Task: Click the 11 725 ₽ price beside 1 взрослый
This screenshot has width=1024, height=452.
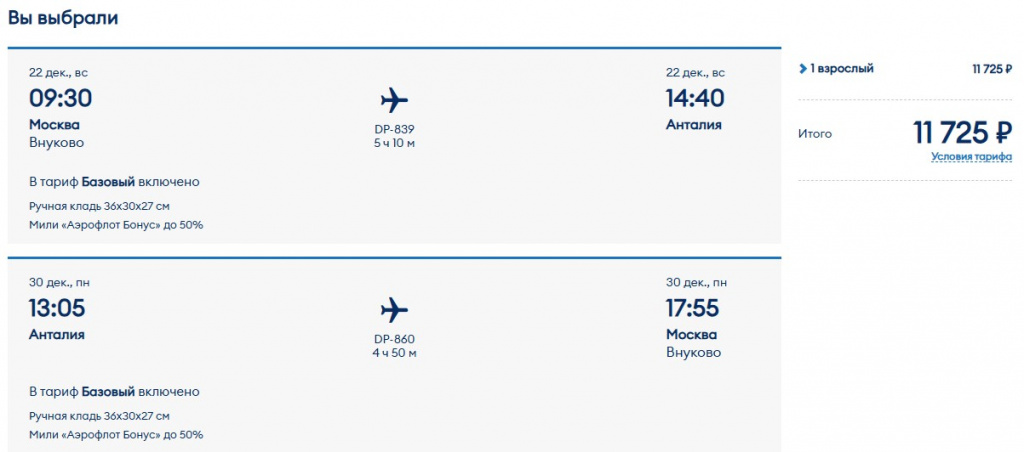Action: click(991, 69)
